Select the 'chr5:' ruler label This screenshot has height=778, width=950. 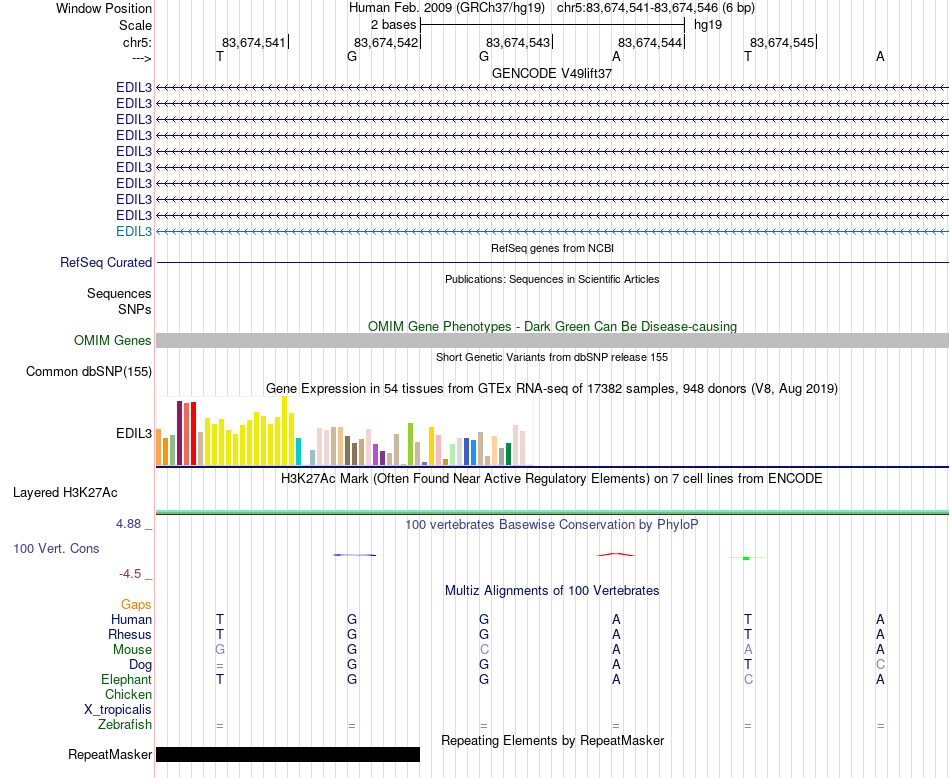[137, 42]
